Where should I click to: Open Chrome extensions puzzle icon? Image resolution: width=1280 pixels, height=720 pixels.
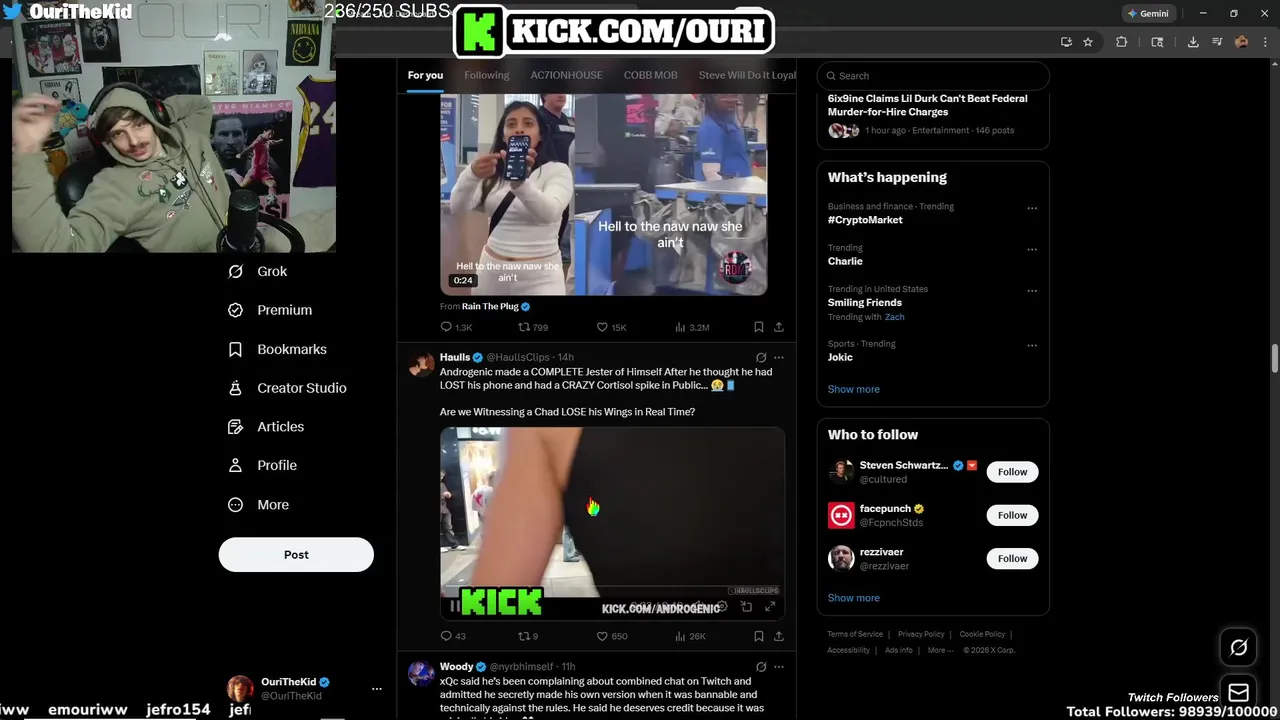pyautogui.click(x=1121, y=42)
